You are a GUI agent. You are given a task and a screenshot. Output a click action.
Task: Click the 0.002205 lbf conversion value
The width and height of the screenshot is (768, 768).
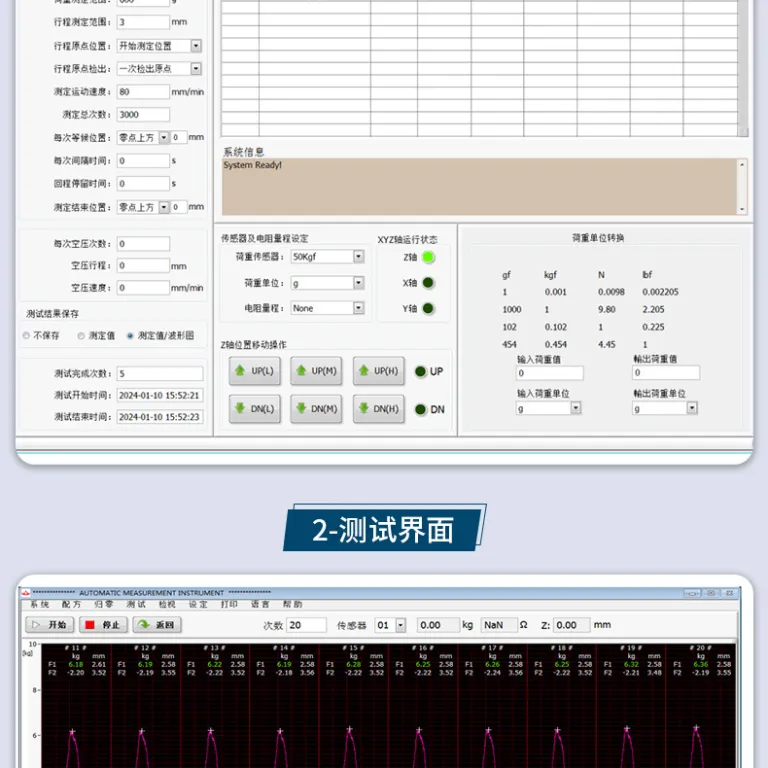pos(660,292)
